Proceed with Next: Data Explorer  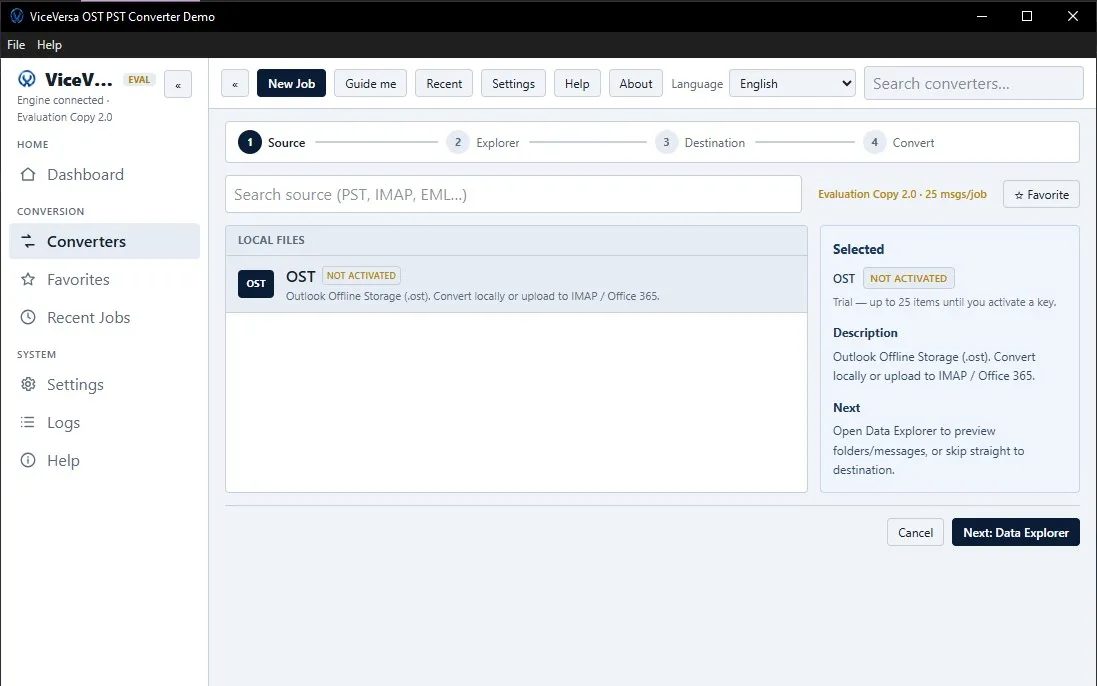pos(1016,532)
